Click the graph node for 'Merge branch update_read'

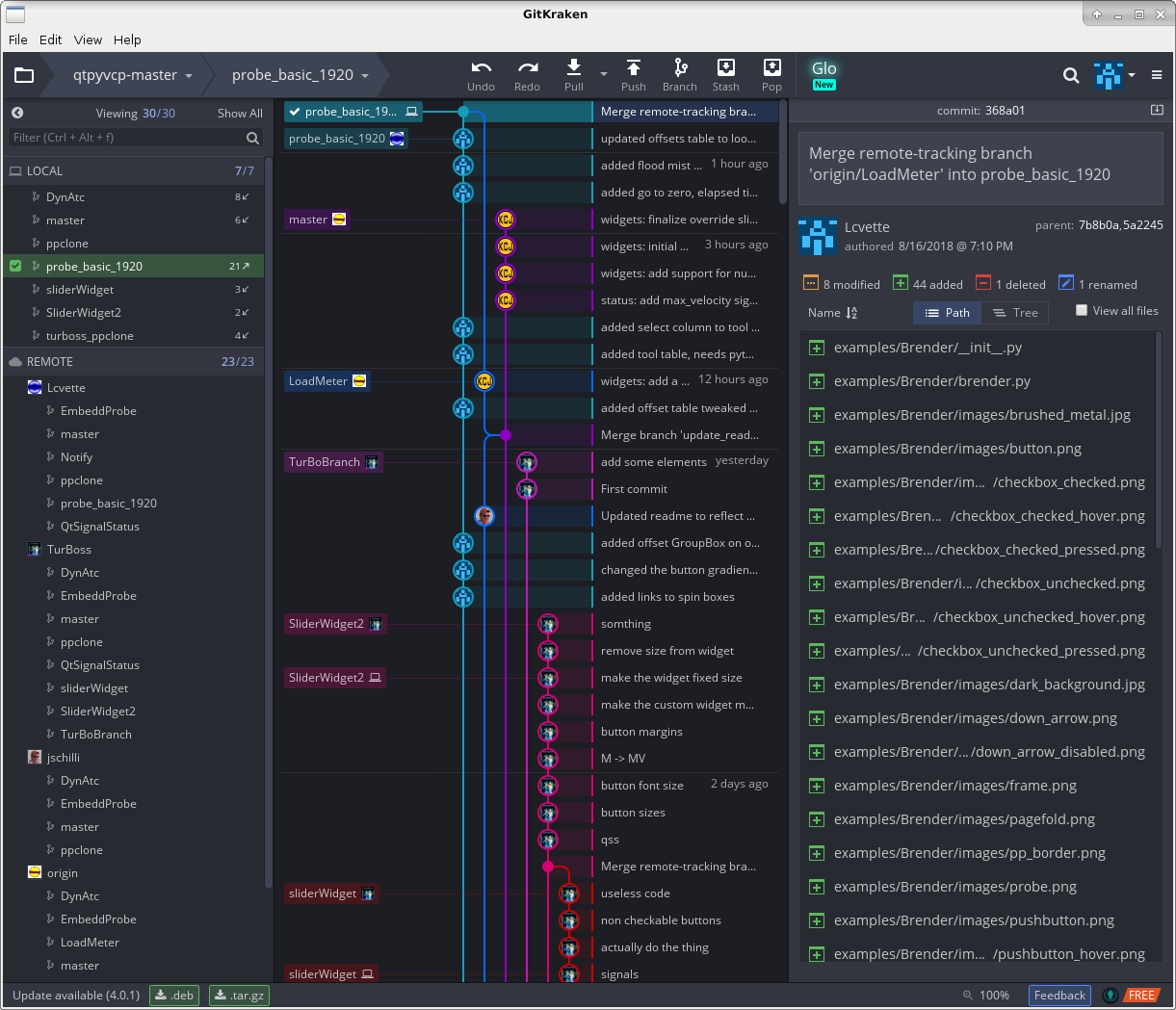(x=506, y=435)
